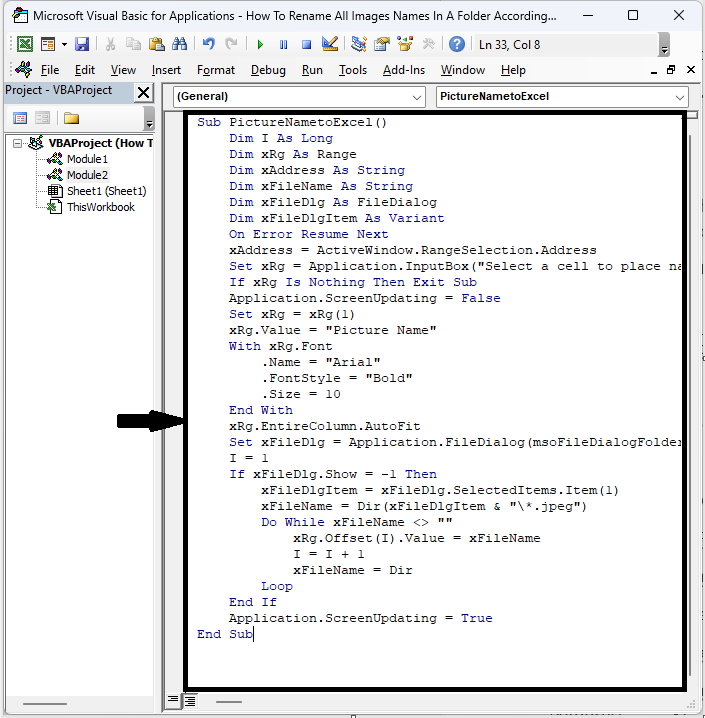Toggle Design Mode icon in the toolbar

coord(330,44)
